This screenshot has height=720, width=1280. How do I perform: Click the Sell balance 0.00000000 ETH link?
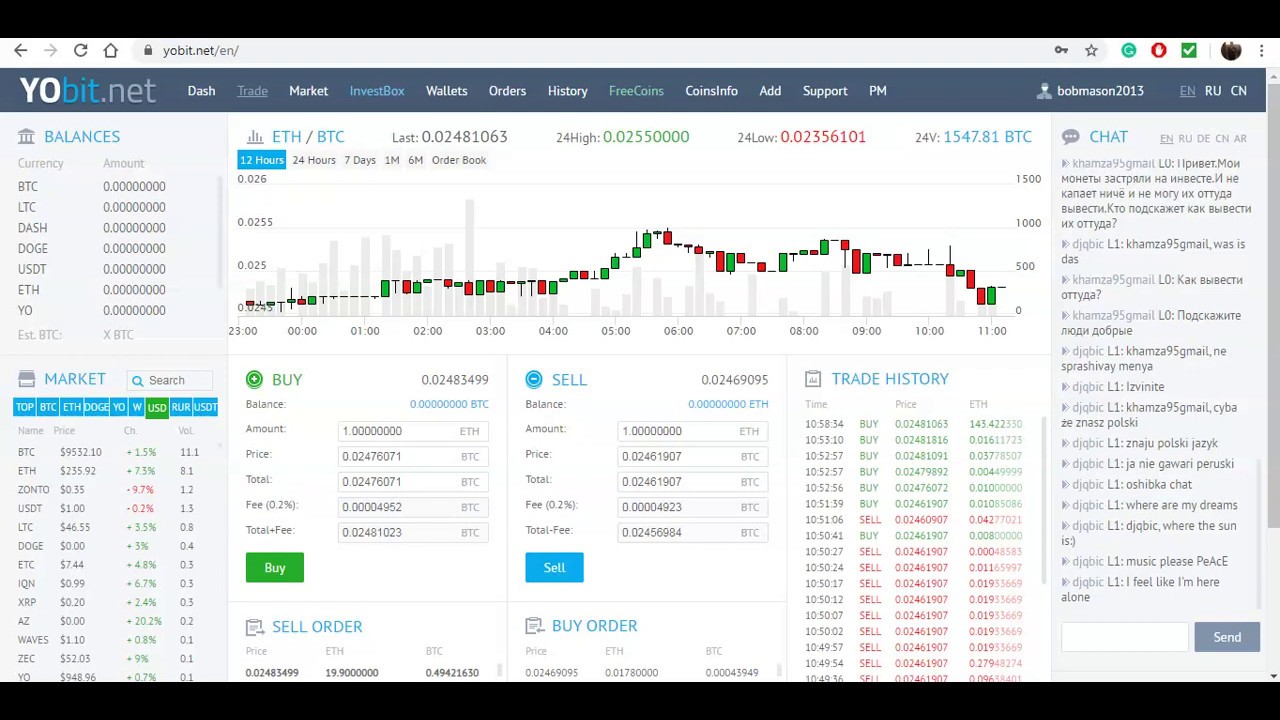[728, 404]
